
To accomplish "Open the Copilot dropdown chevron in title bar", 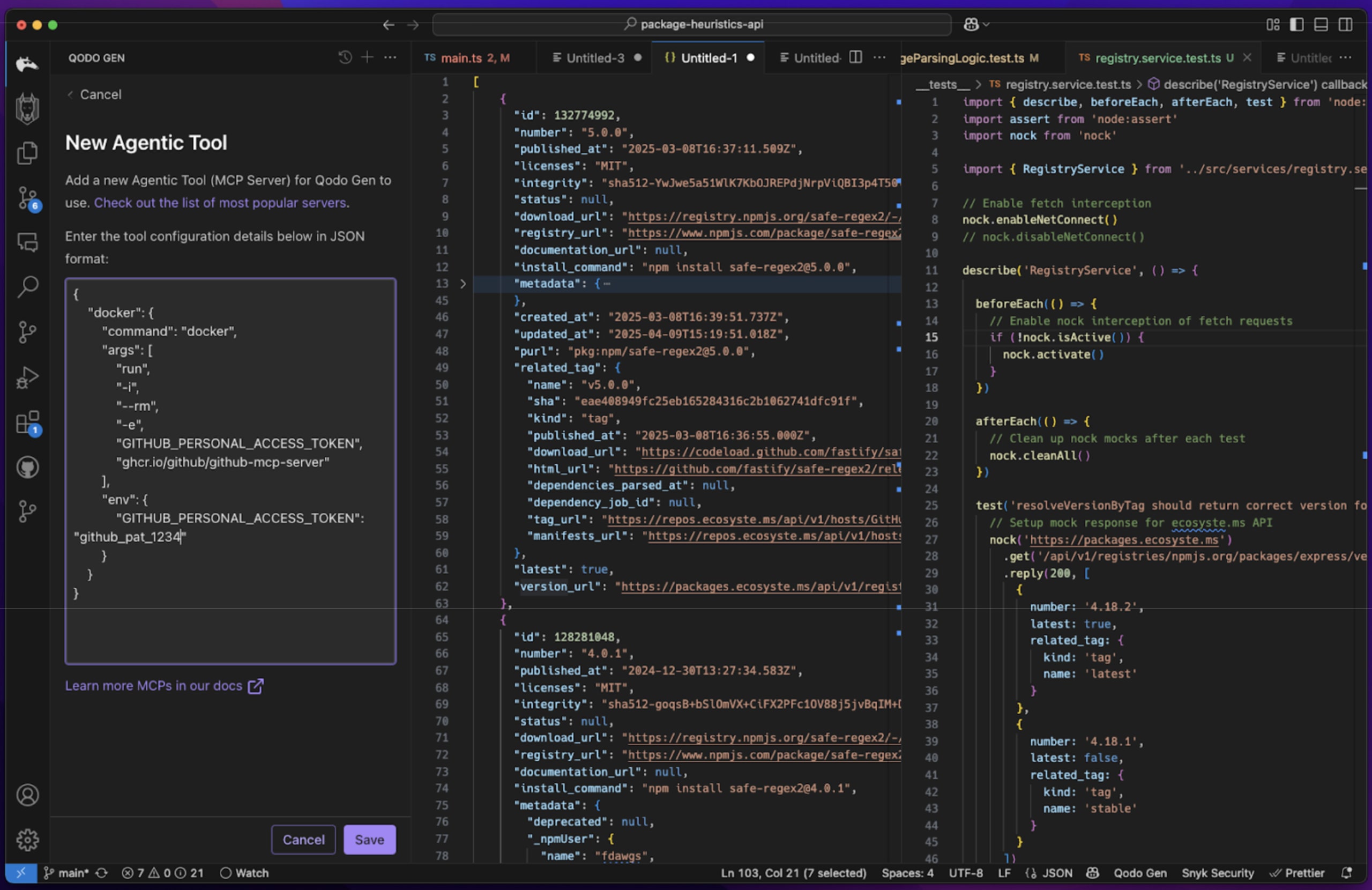I will tap(986, 24).
